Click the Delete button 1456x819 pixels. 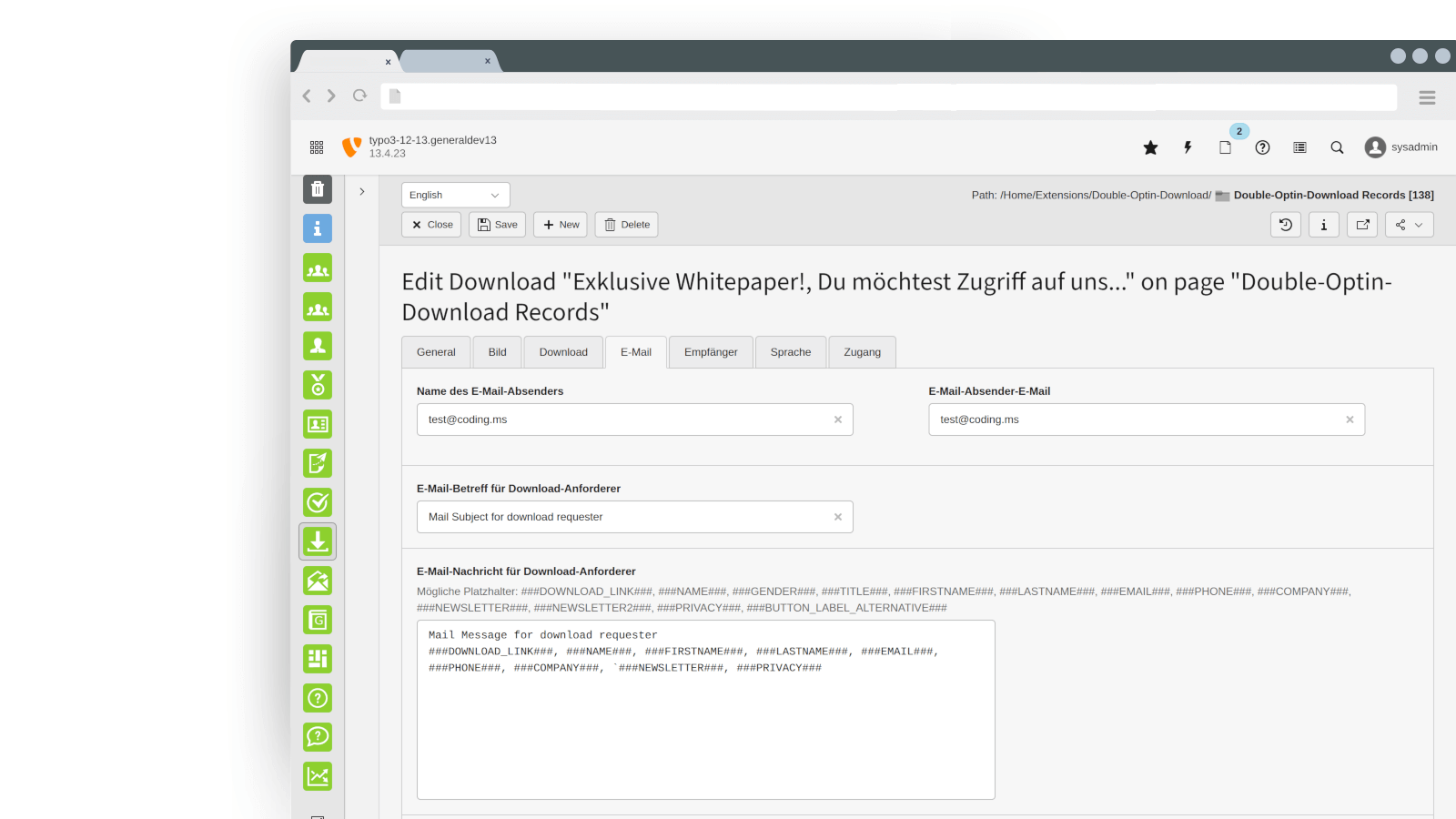626,225
